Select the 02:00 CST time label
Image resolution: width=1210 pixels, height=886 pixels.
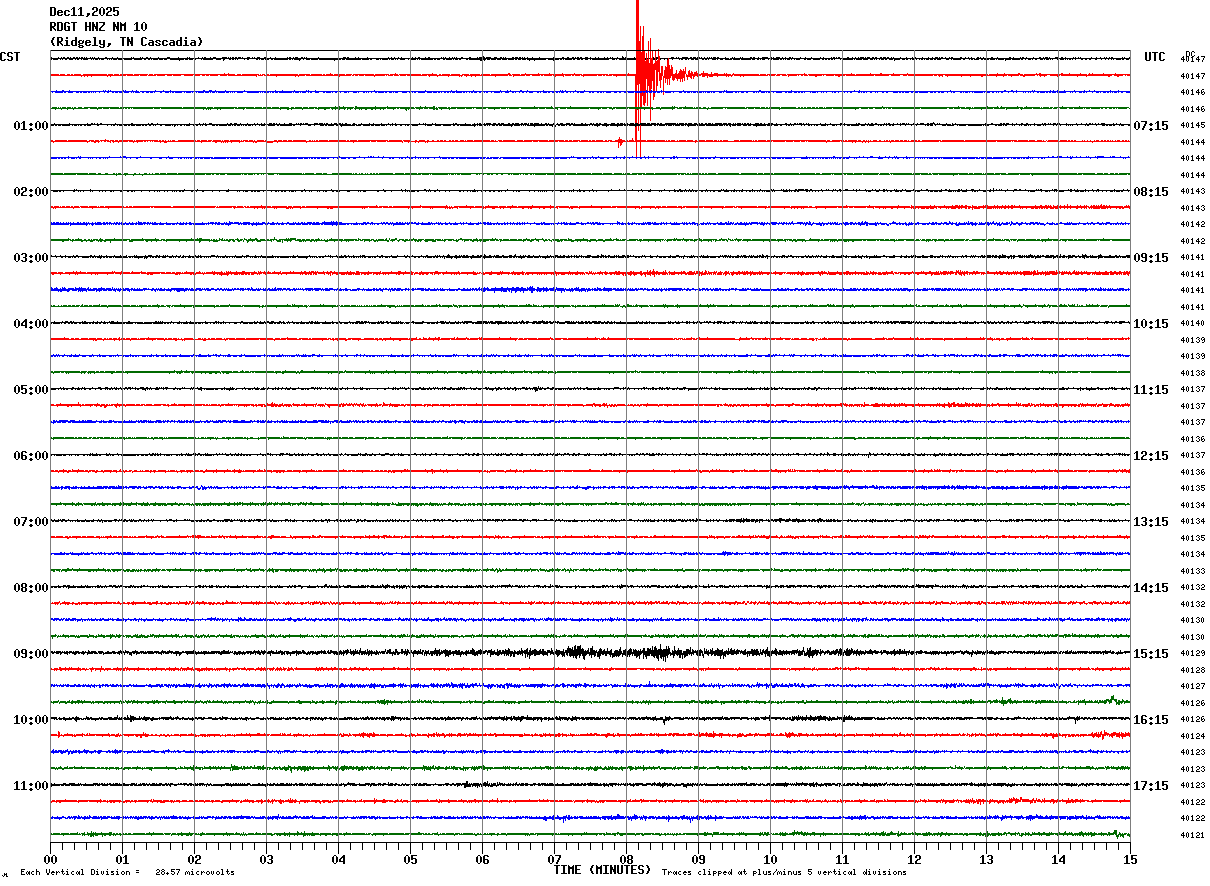[31, 192]
